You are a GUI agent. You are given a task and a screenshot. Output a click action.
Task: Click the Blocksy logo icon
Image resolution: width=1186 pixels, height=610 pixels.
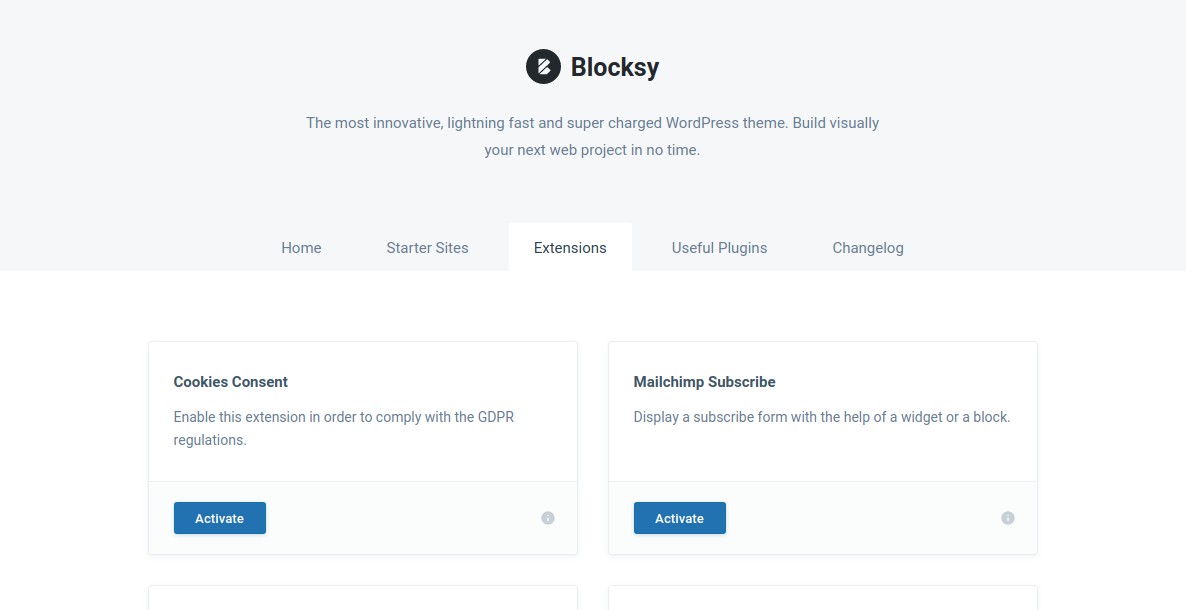pyautogui.click(x=543, y=66)
